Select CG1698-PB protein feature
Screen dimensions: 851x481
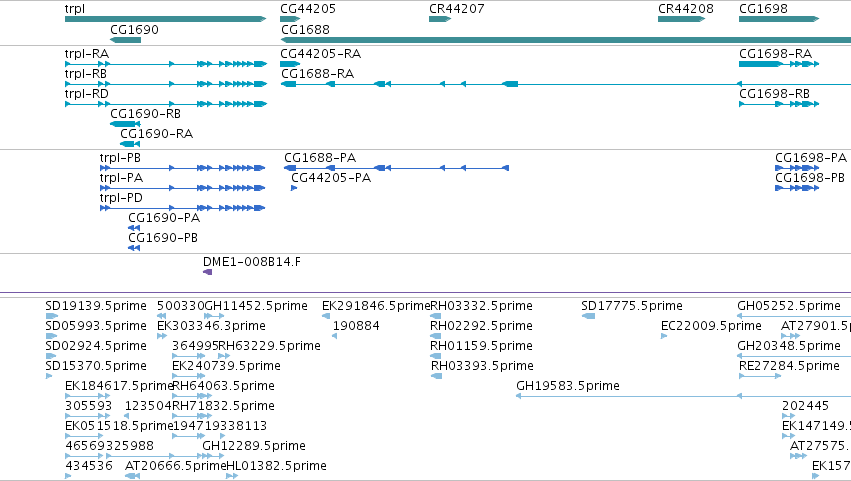point(797,188)
